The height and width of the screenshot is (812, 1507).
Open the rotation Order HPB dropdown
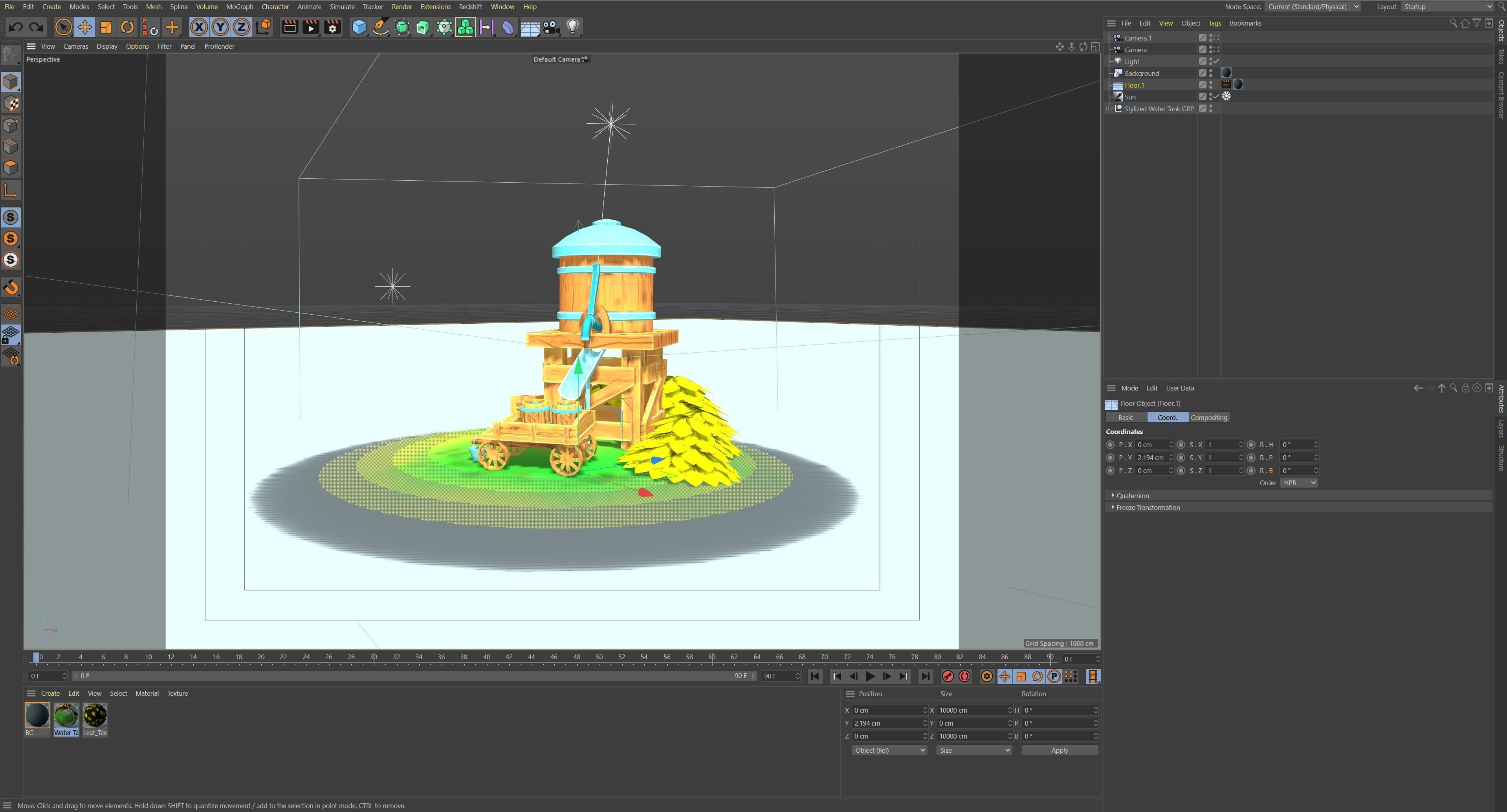tap(1298, 483)
